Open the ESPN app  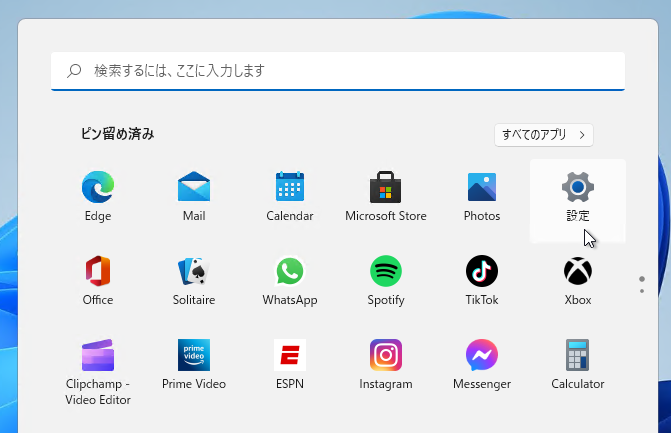point(290,365)
